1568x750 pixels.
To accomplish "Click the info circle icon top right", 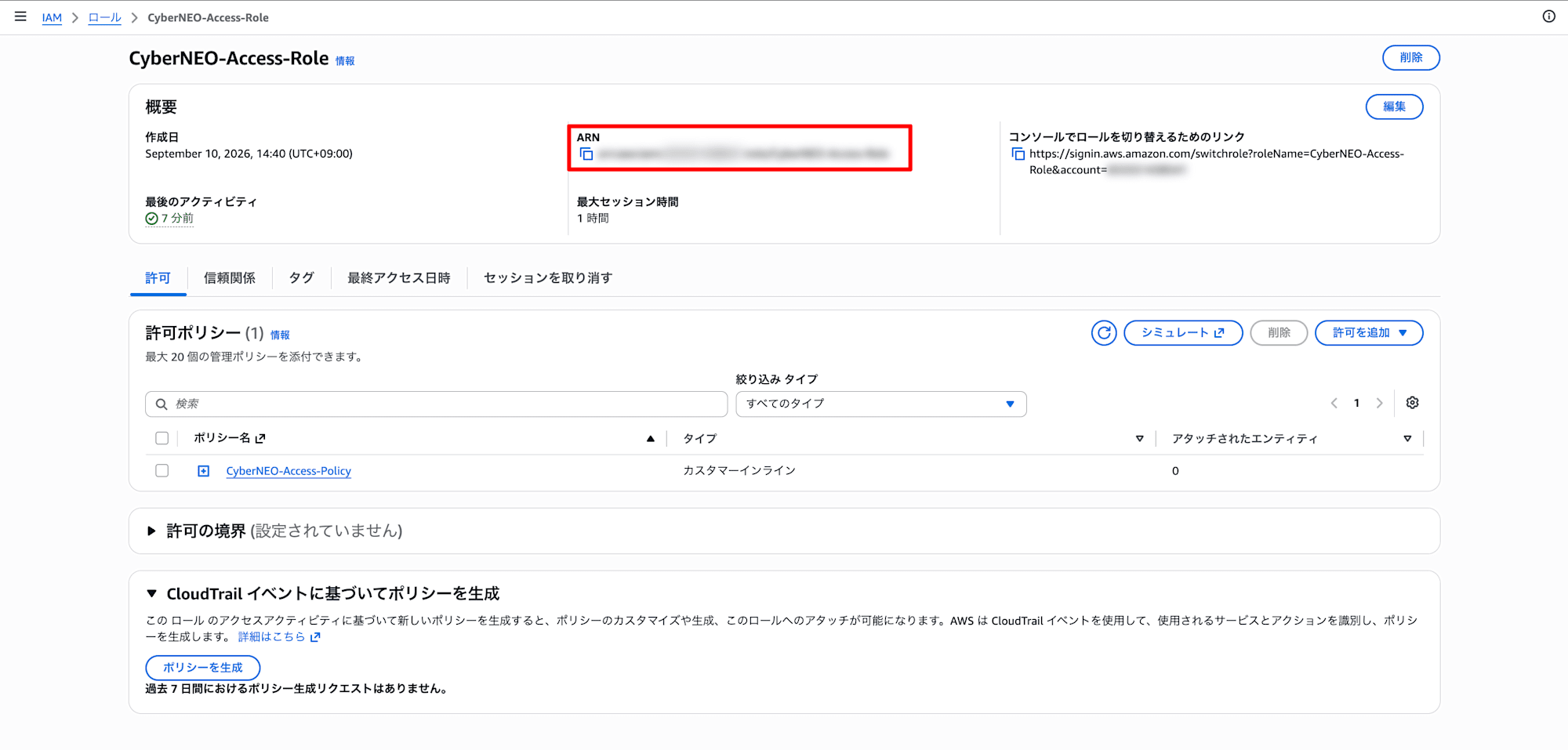I will tap(1548, 16).
